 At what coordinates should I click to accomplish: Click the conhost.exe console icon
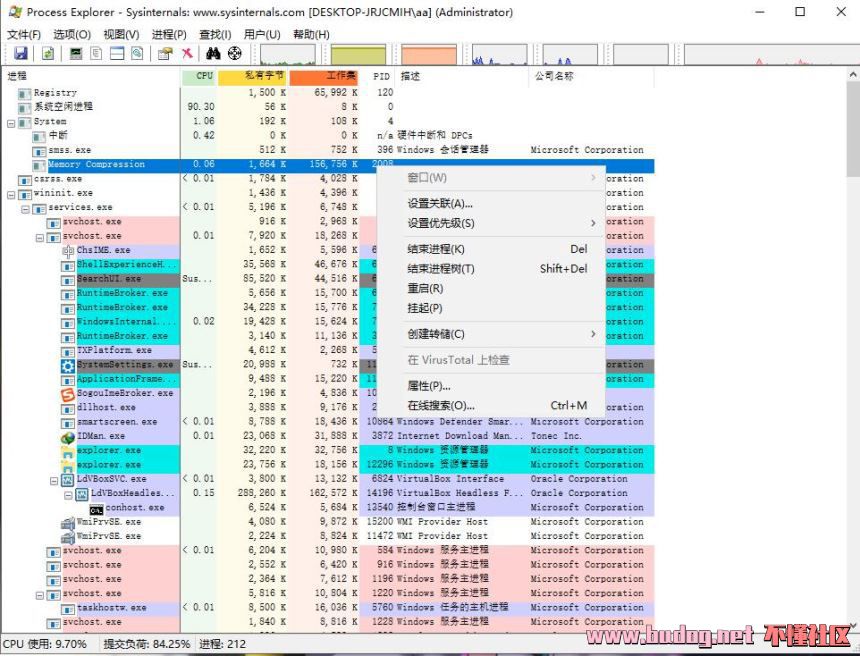[x=96, y=508]
